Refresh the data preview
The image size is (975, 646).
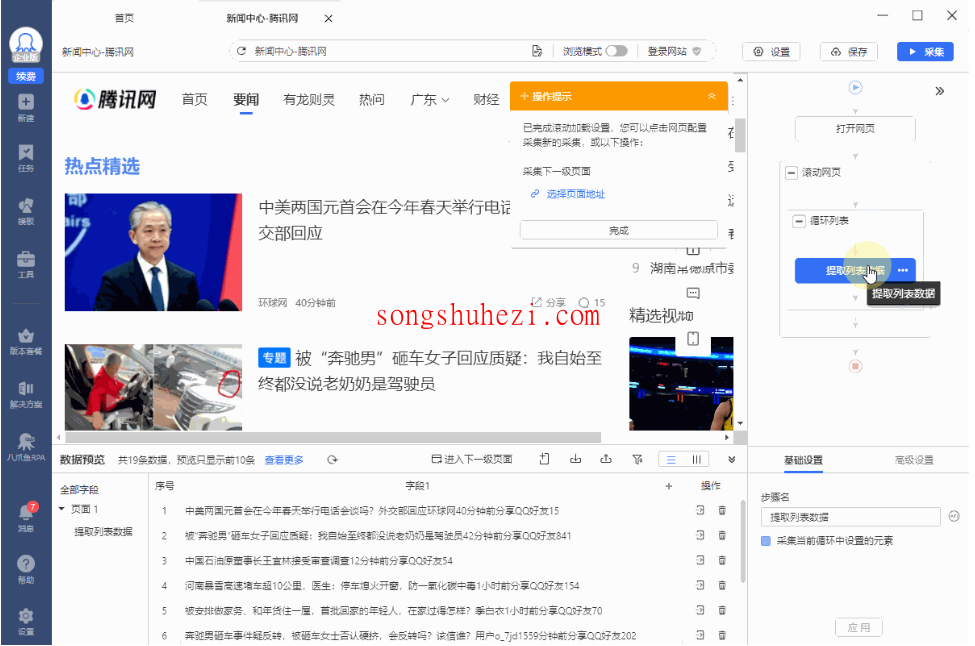(x=332, y=459)
